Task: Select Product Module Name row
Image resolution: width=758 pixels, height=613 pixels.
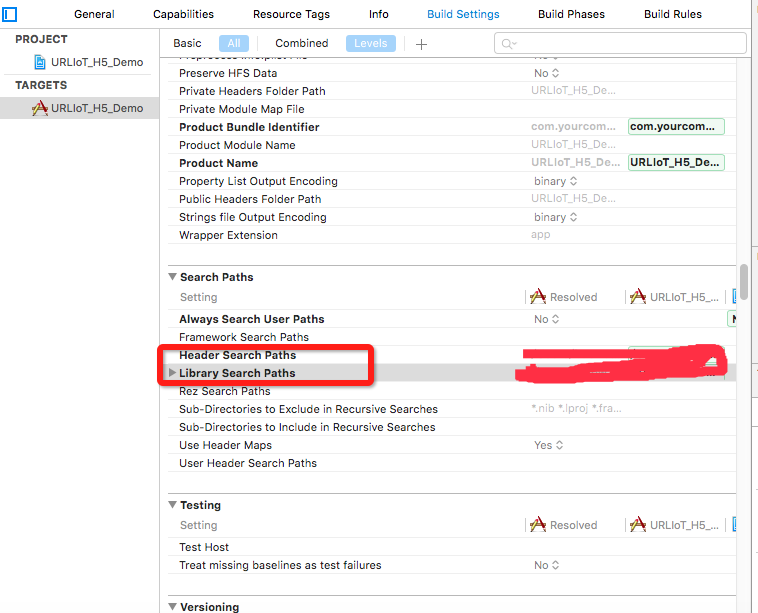Action: (452, 145)
